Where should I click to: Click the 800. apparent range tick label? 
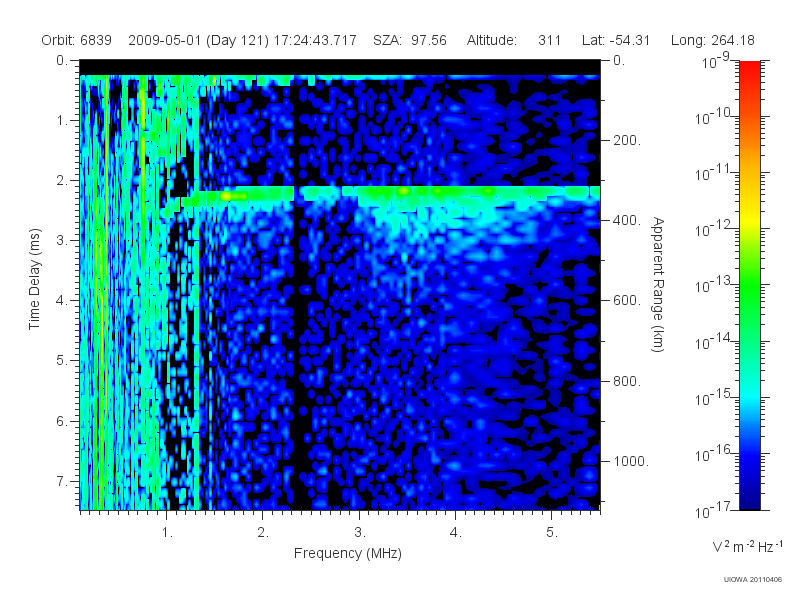click(x=627, y=381)
